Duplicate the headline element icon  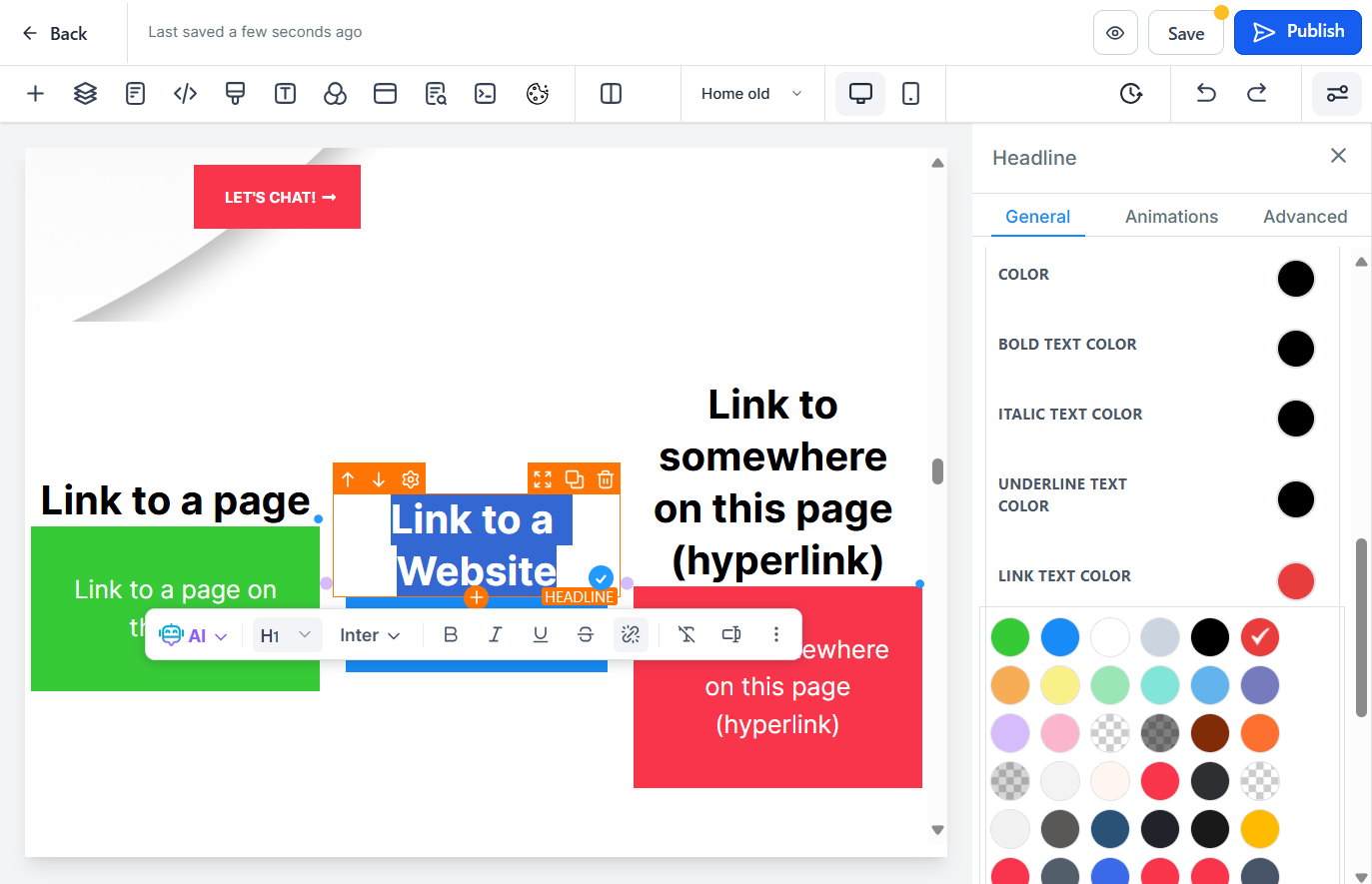[x=575, y=479]
